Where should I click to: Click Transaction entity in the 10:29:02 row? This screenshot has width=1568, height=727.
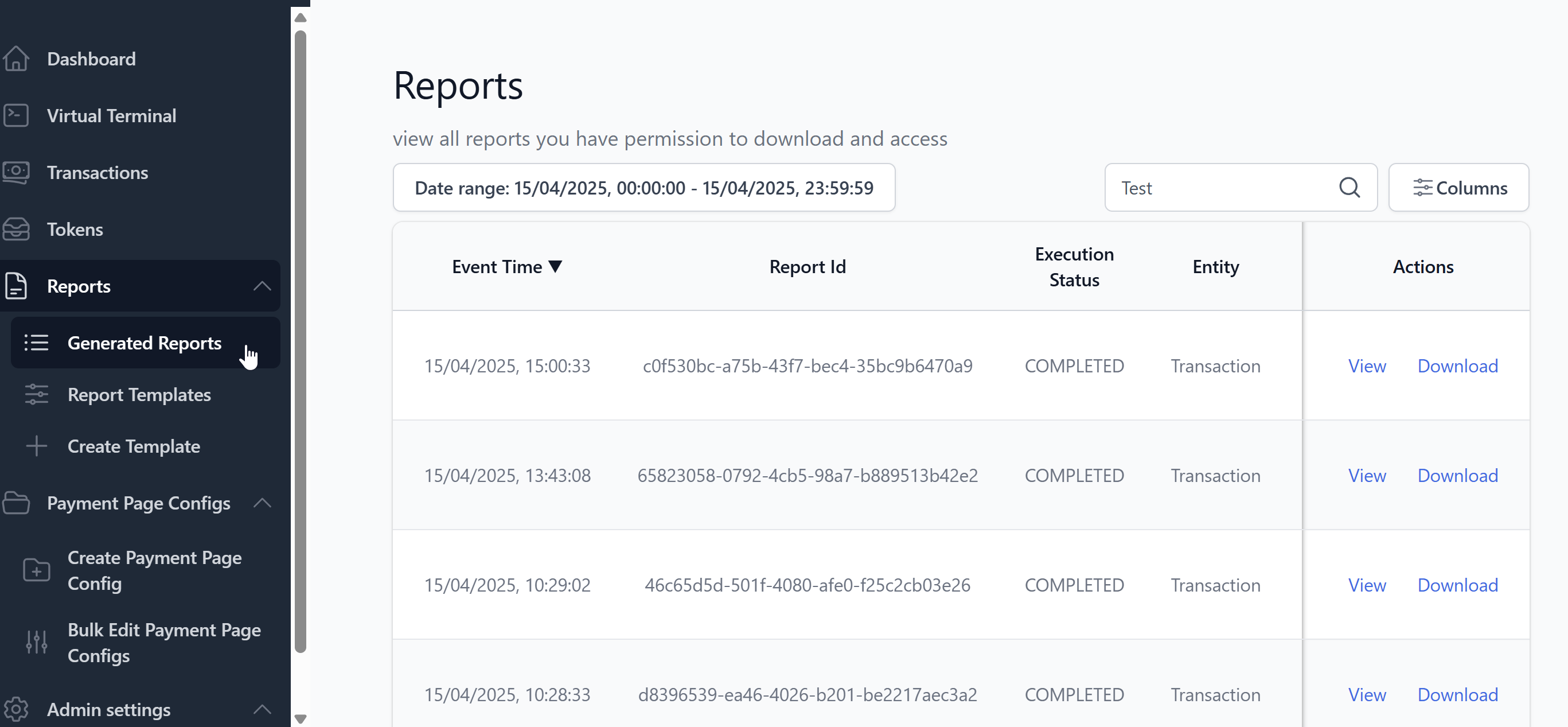1215,585
